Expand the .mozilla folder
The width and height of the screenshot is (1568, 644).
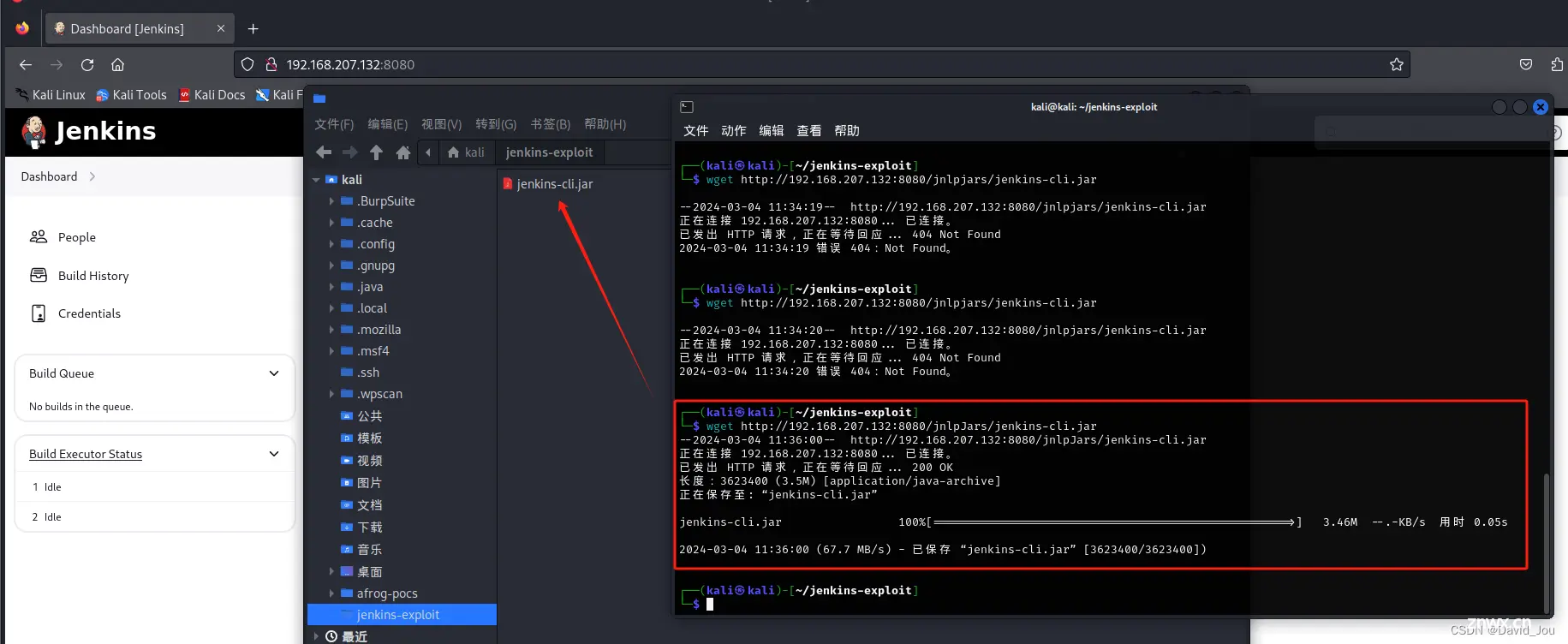[331, 330]
